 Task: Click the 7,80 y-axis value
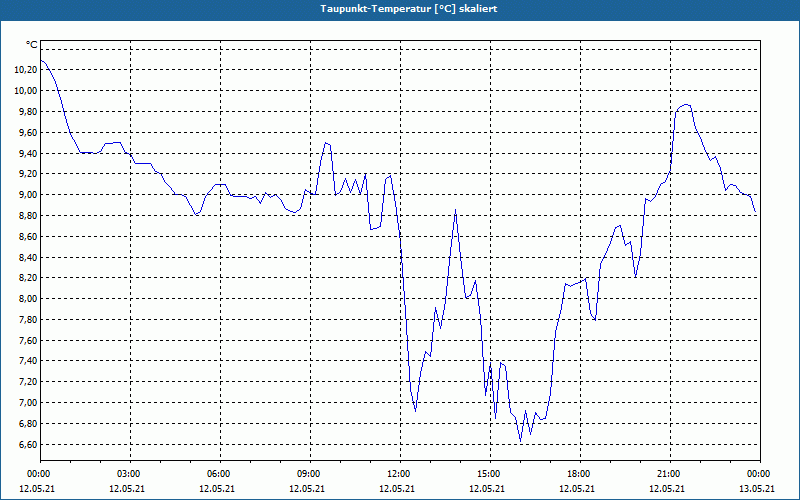click(28, 320)
